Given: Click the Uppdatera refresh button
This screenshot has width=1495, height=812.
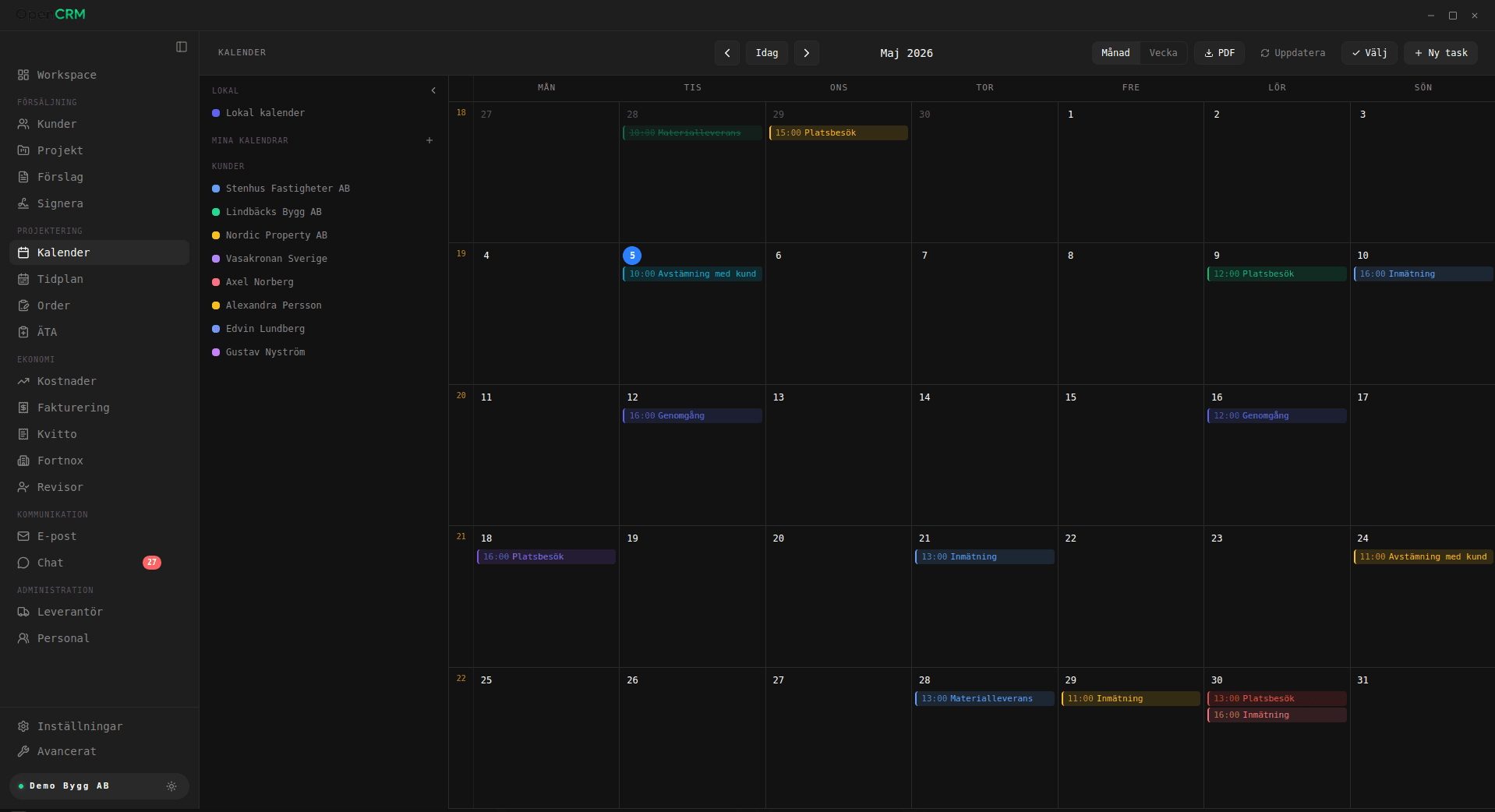Looking at the screenshot, I should point(1293,53).
